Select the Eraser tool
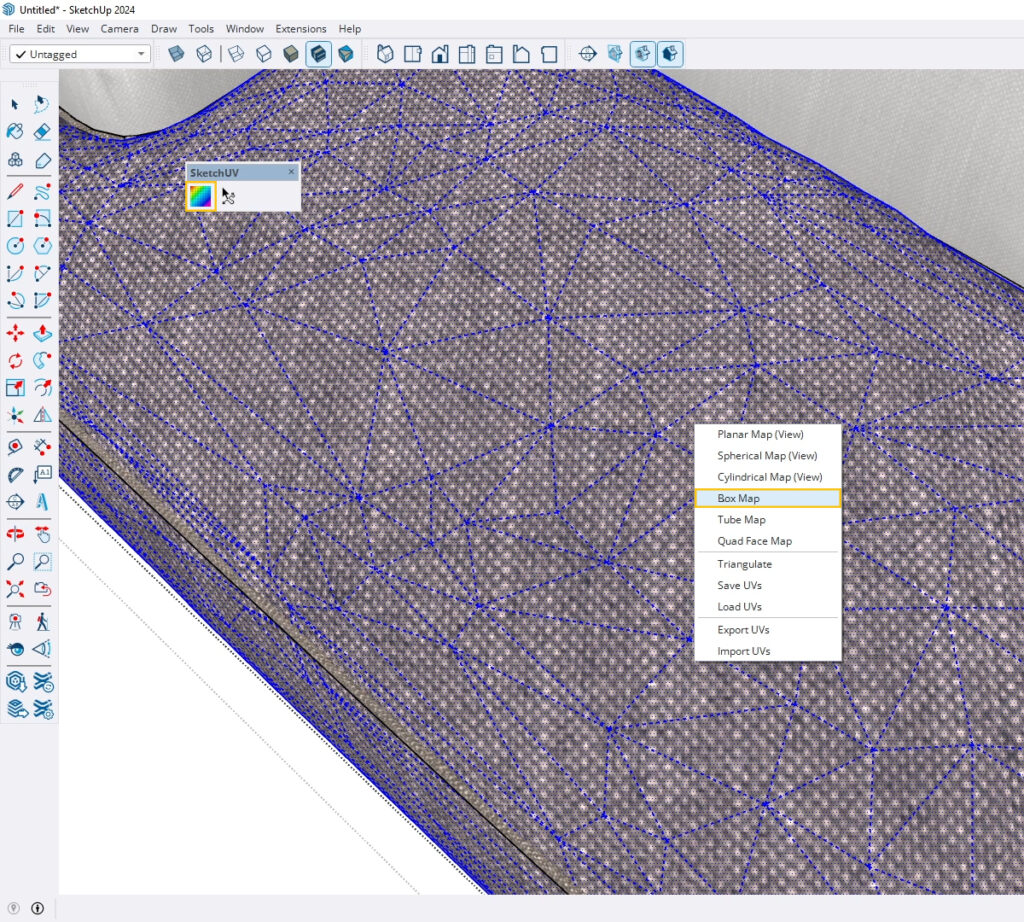 [x=42, y=131]
